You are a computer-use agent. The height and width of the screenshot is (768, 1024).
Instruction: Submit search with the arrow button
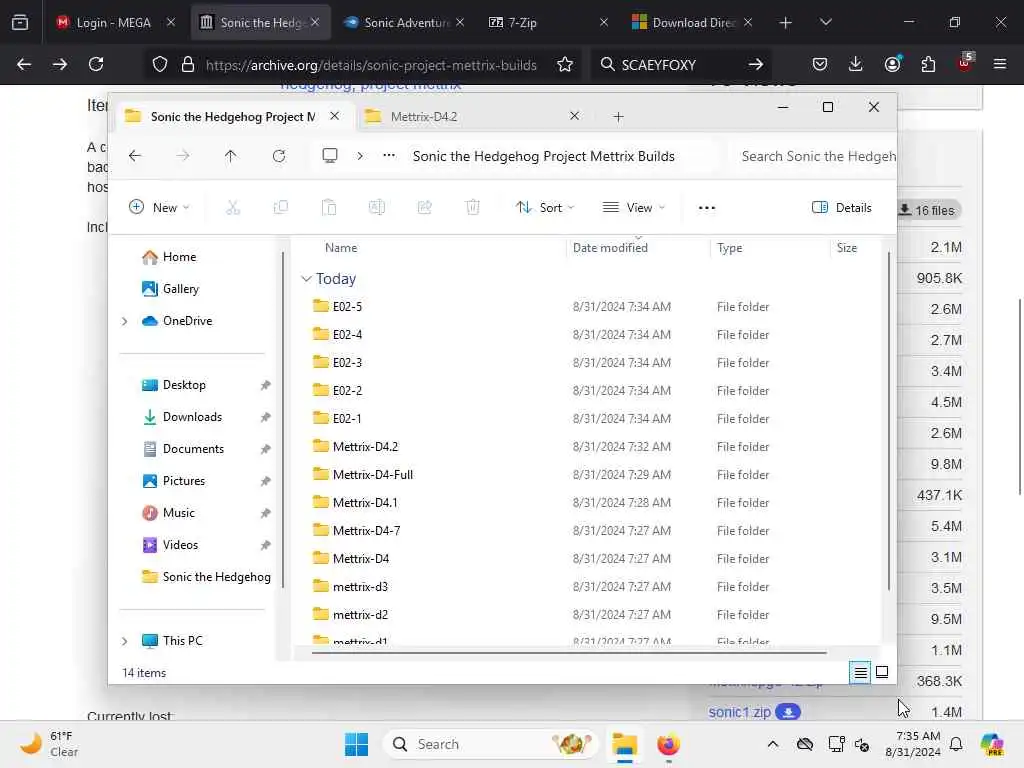756,64
